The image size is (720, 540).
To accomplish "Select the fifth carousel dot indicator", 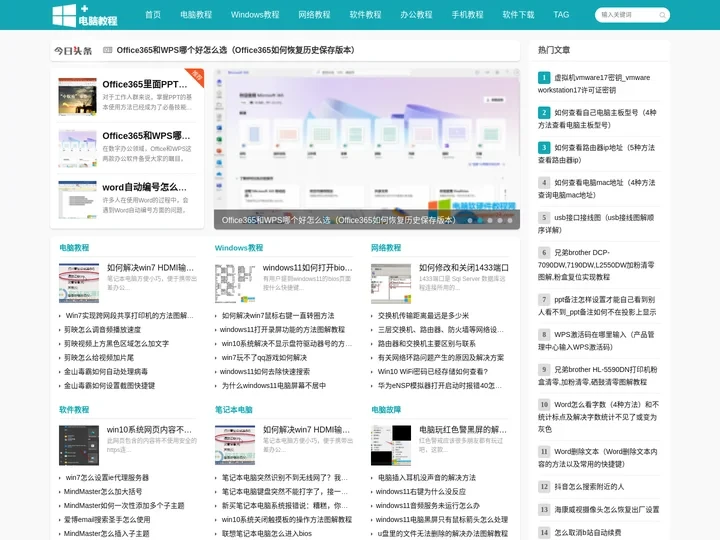I will tap(510, 220).
